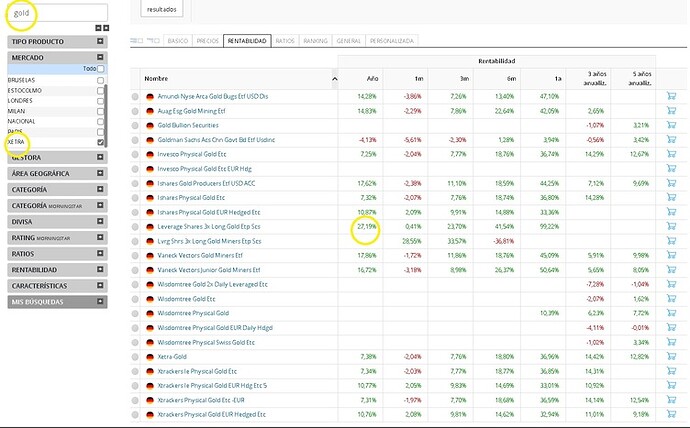This screenshot has width=690, height=428.
Task: Click collapse-all filters minus icon
Action: click(98, 28)
